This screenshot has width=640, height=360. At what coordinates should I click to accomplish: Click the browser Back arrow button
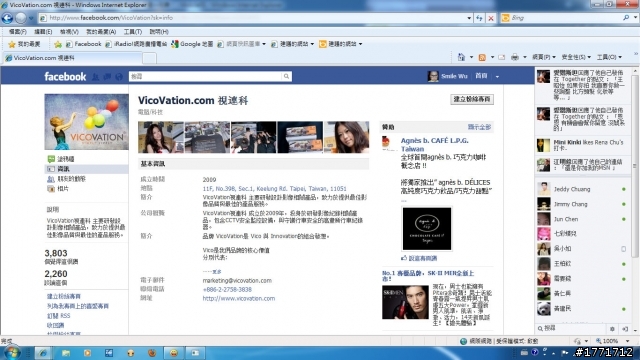coord(7,18)
